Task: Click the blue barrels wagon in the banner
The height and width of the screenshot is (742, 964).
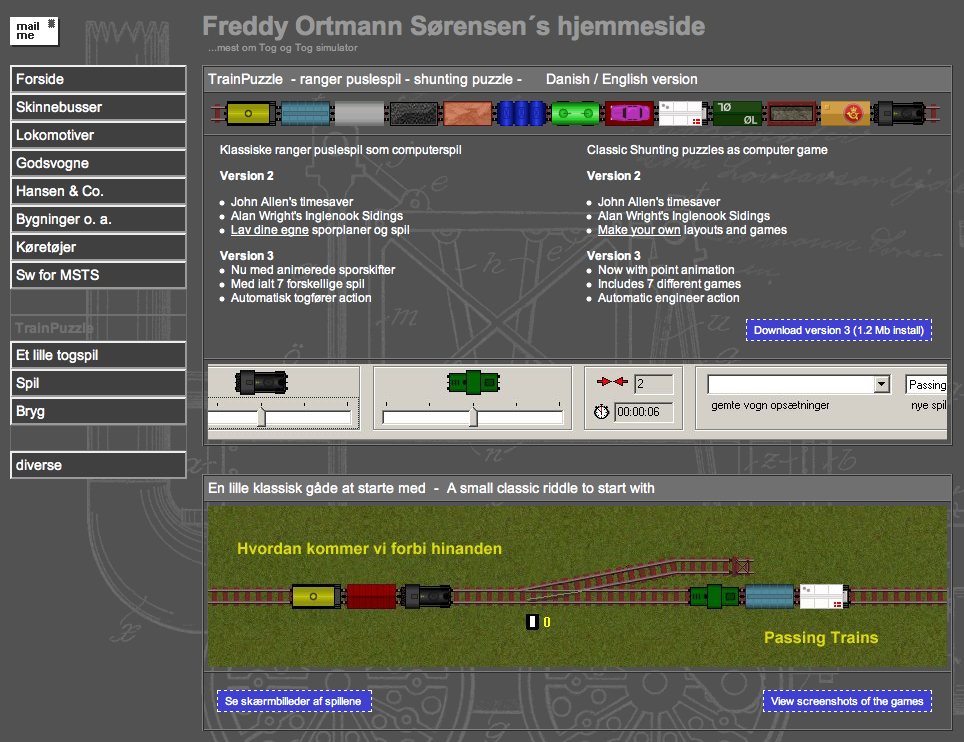Action: coord(520,115)
